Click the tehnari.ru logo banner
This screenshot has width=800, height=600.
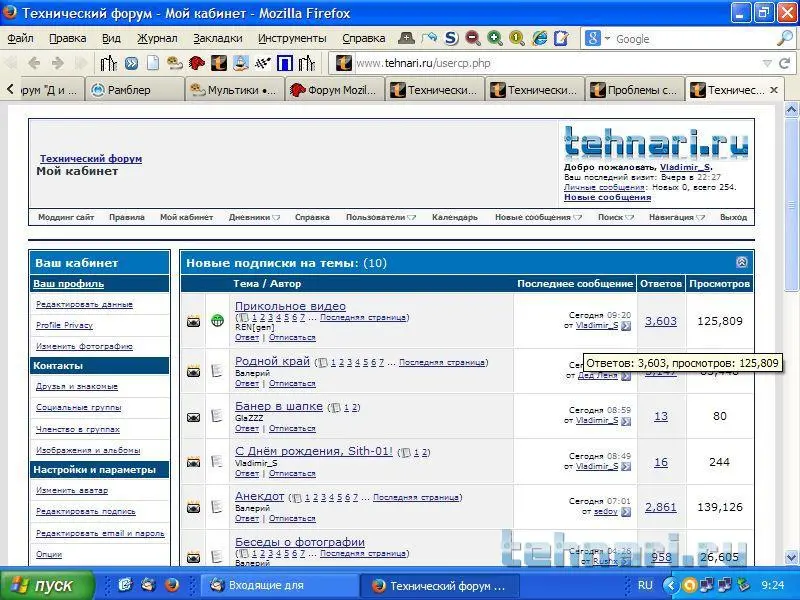click(656, 141)
